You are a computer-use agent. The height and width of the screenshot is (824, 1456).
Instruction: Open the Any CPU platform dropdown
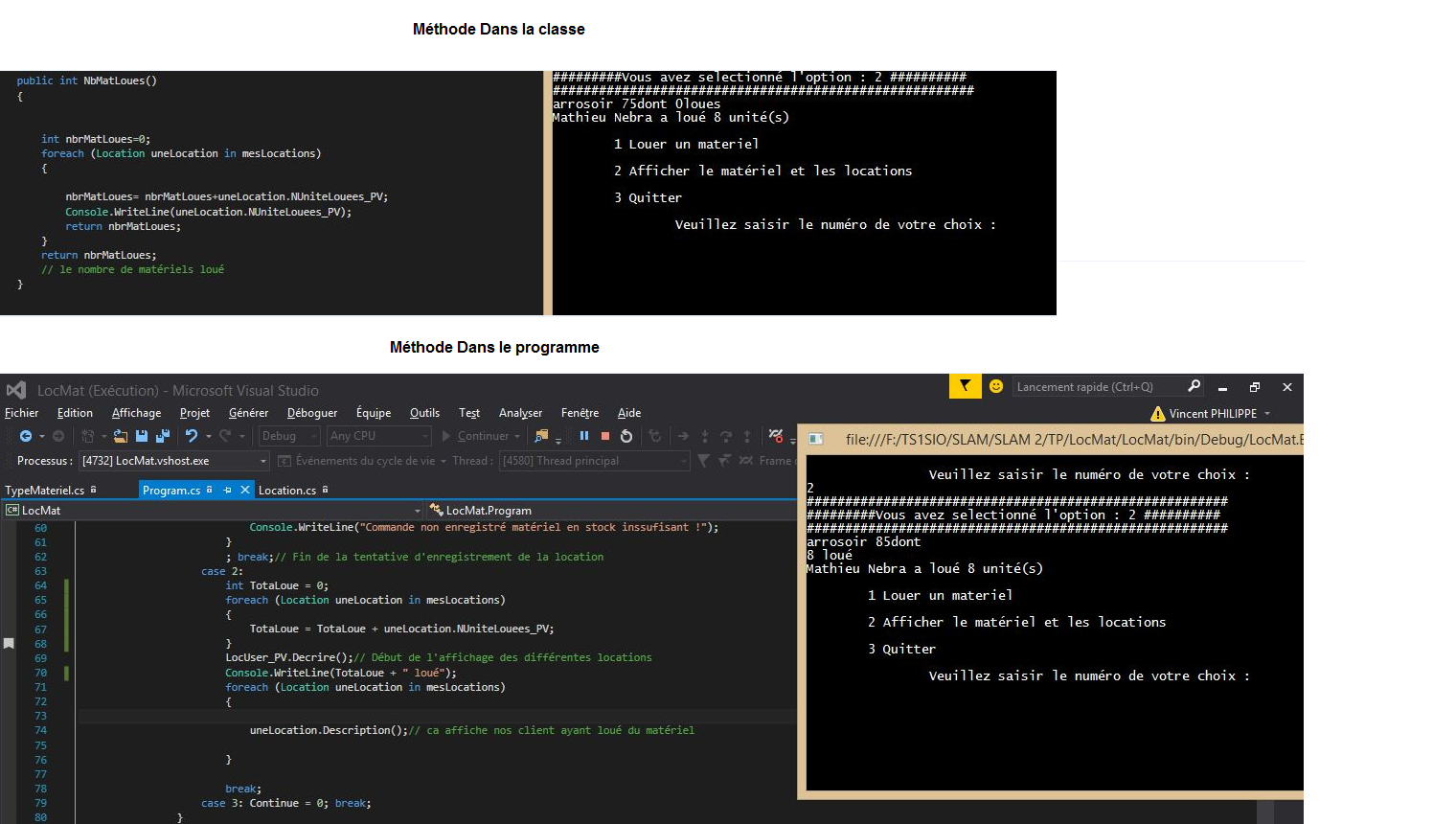coord(379,436)
